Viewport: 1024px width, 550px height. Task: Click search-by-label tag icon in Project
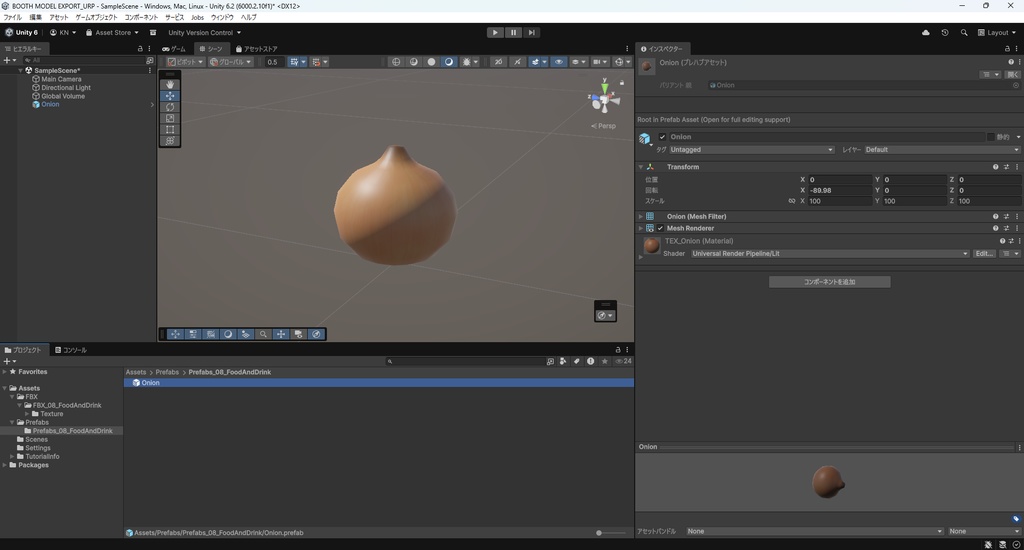coord(576,361)
